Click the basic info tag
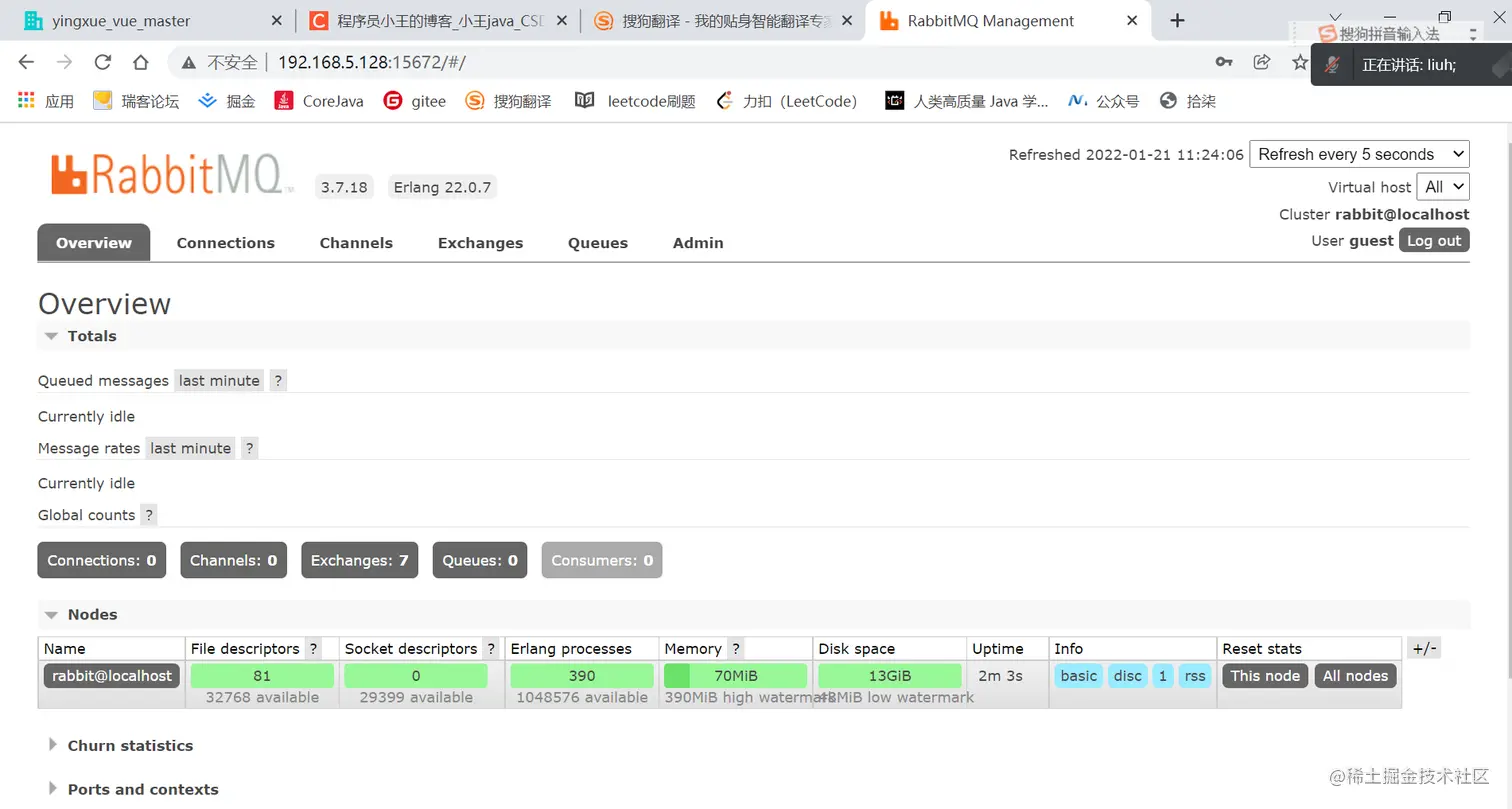1512x809 pixels. click(x=1079, y=675)
